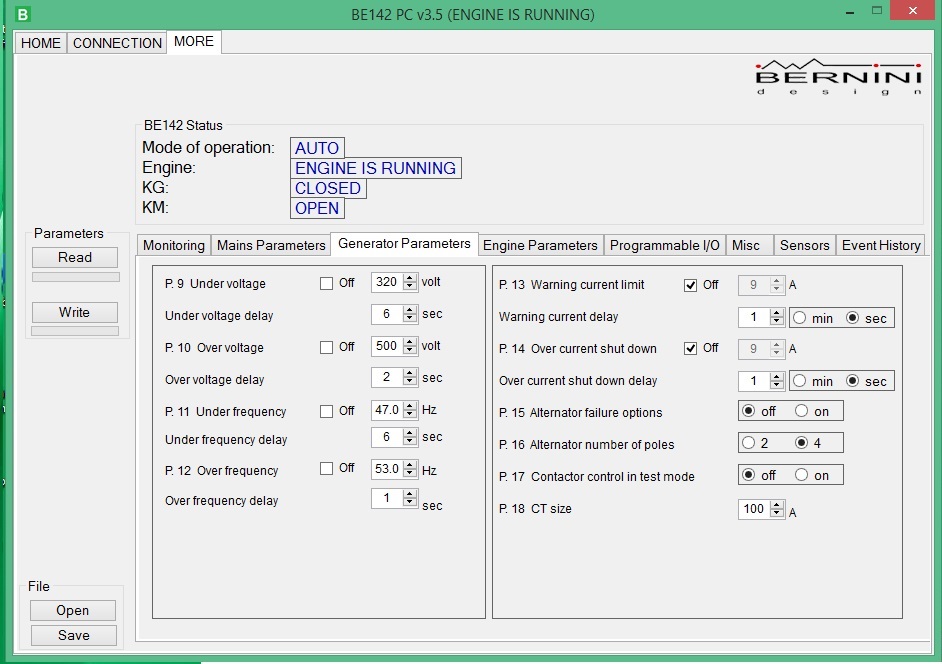Decrease Over current shut down delay value
This screenshot has width=942, height=664.
(x=777, y=385)
